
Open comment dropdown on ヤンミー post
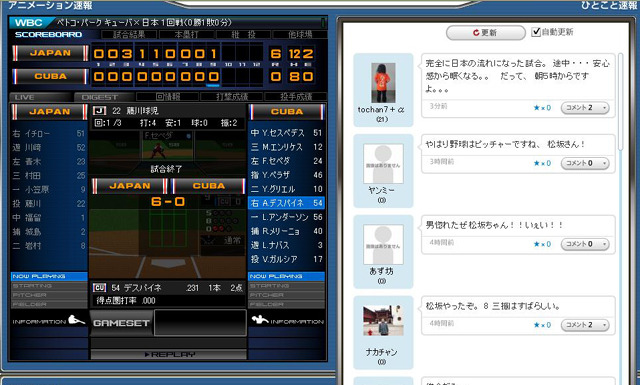tap(585, 163)
